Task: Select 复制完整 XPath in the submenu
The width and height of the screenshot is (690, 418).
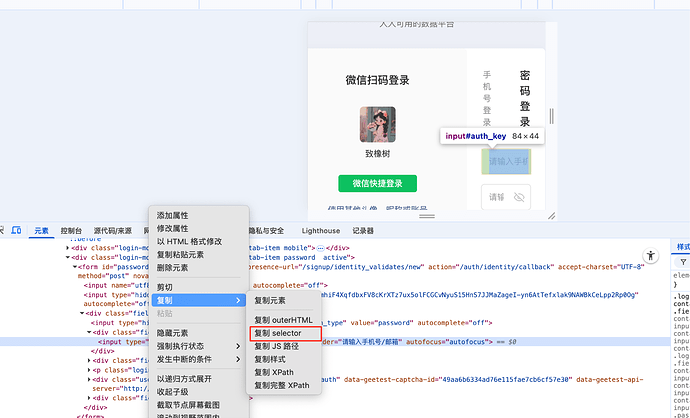Action: pos(283,385)
